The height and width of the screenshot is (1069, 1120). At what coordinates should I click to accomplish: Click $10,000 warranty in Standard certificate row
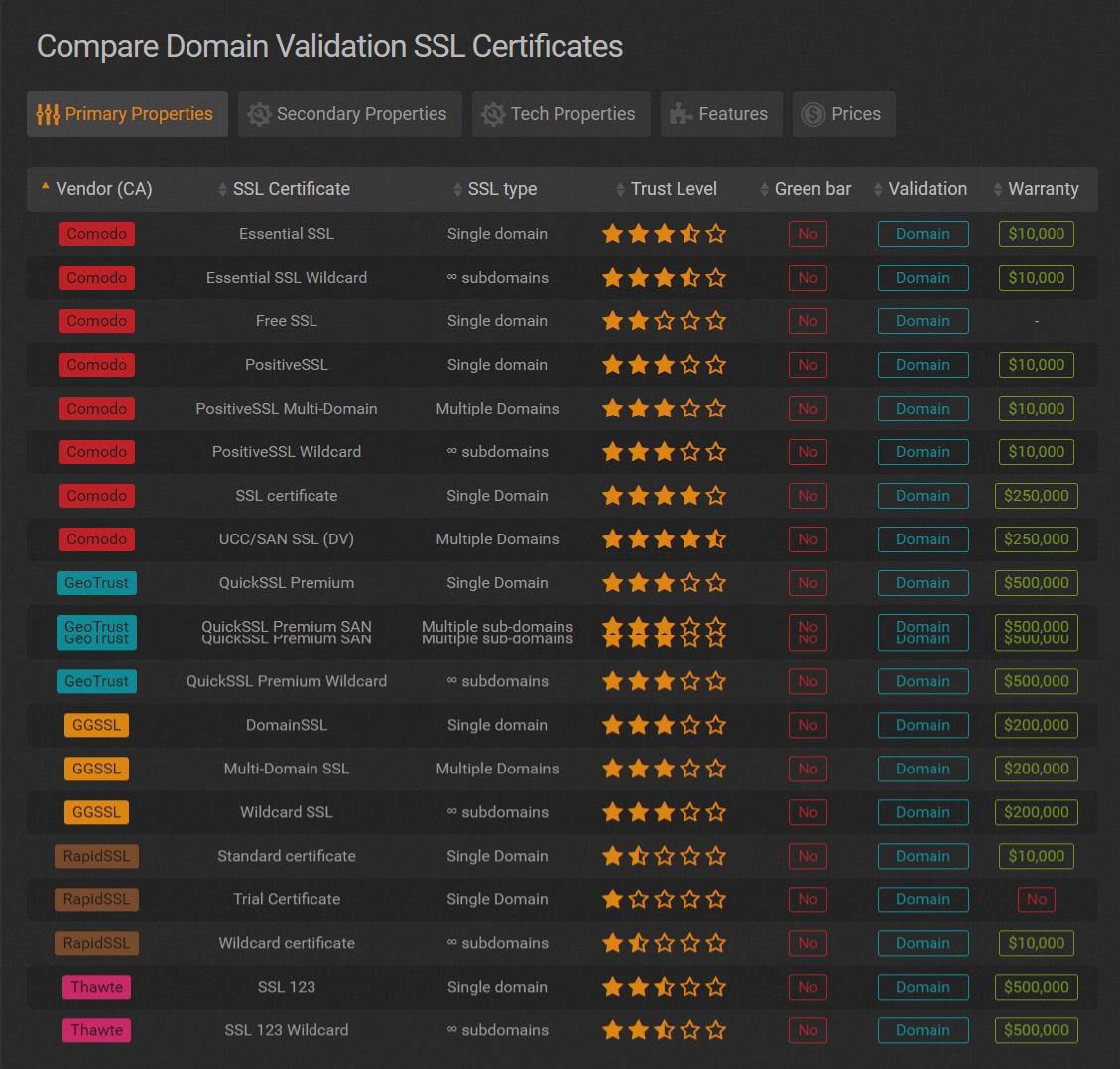pyautogui.click(x=1037, y=856)
